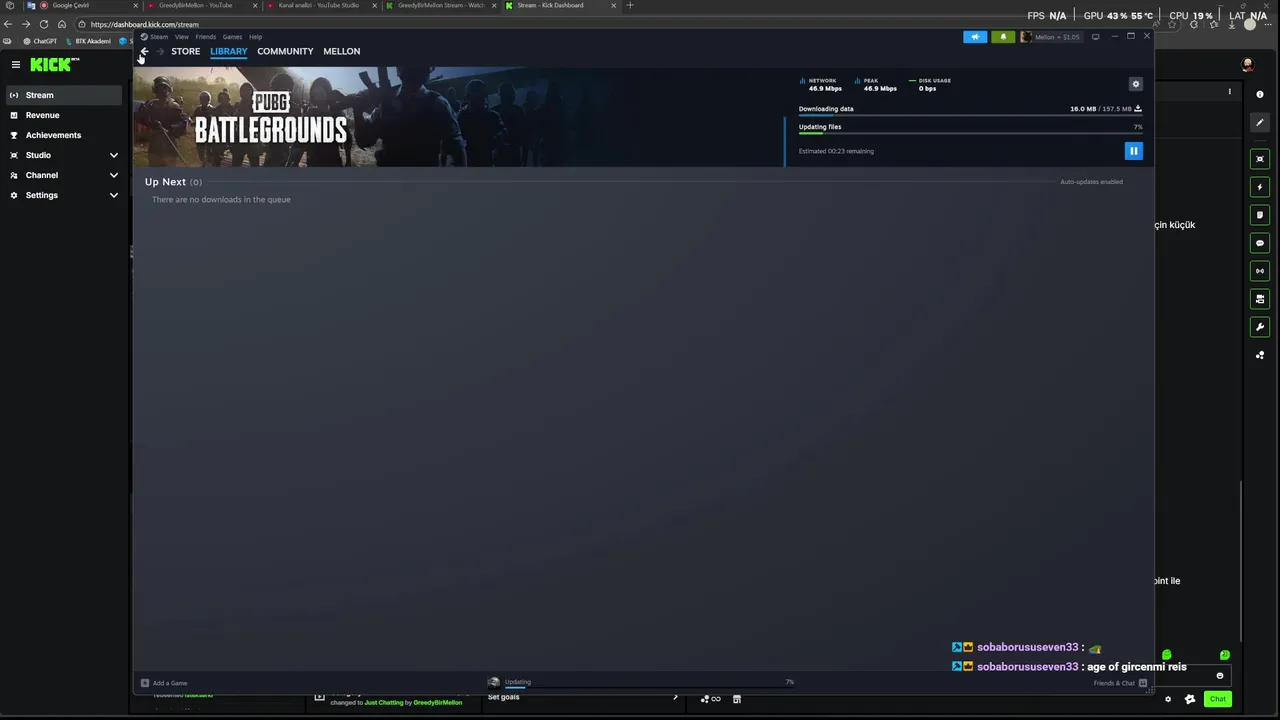The height and width of the screenshot is (720, 1280).
Task: Open Stream in the Kick sidebar
Action: coord(66,95)
